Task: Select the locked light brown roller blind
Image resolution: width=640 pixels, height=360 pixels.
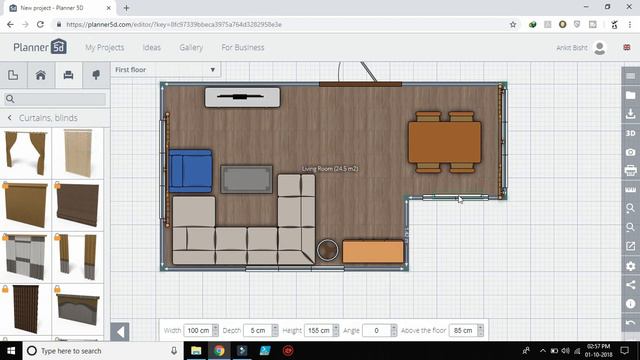Action: pos(26,205)
